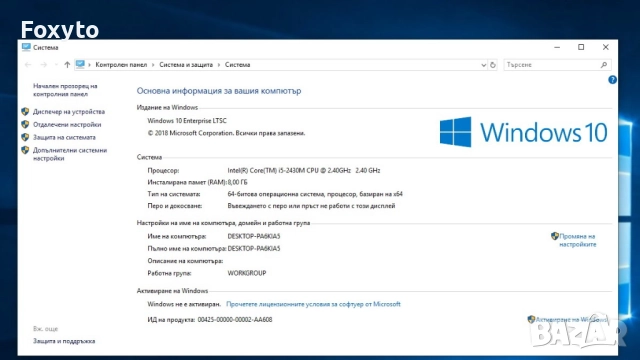Close the Система window

tap(606, 47)
